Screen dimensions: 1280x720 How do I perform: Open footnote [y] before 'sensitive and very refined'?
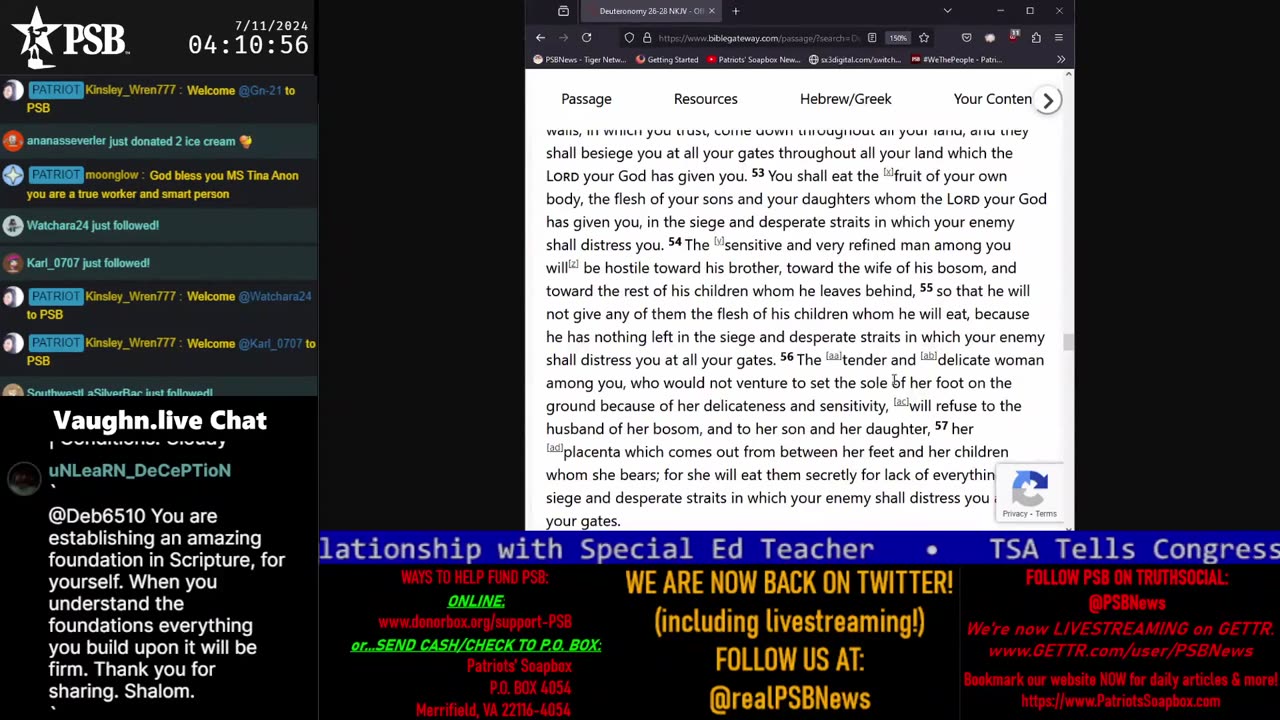tap(719, 241)
